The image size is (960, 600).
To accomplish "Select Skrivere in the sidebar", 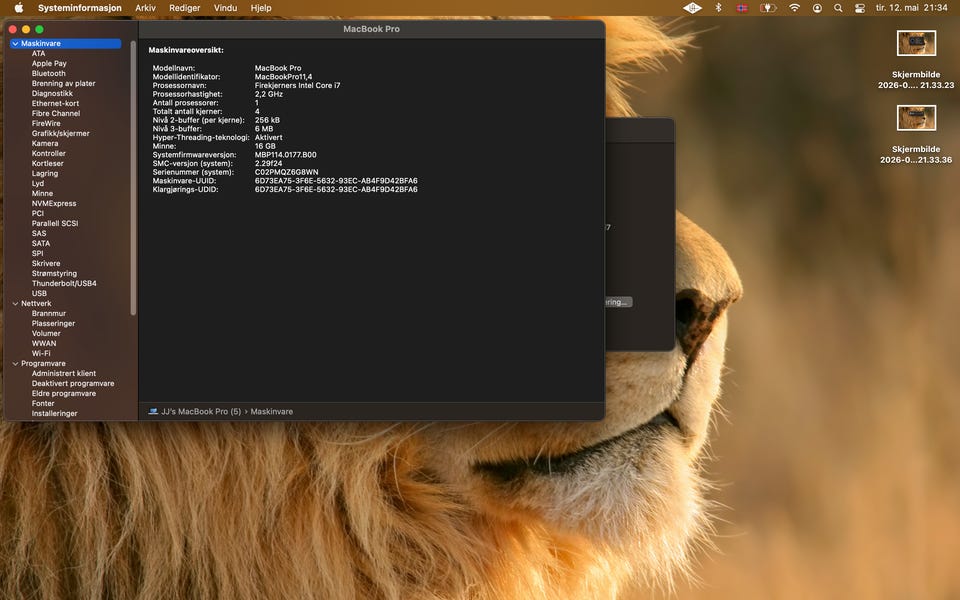I will pyautogui.click(x=46, y=263).
